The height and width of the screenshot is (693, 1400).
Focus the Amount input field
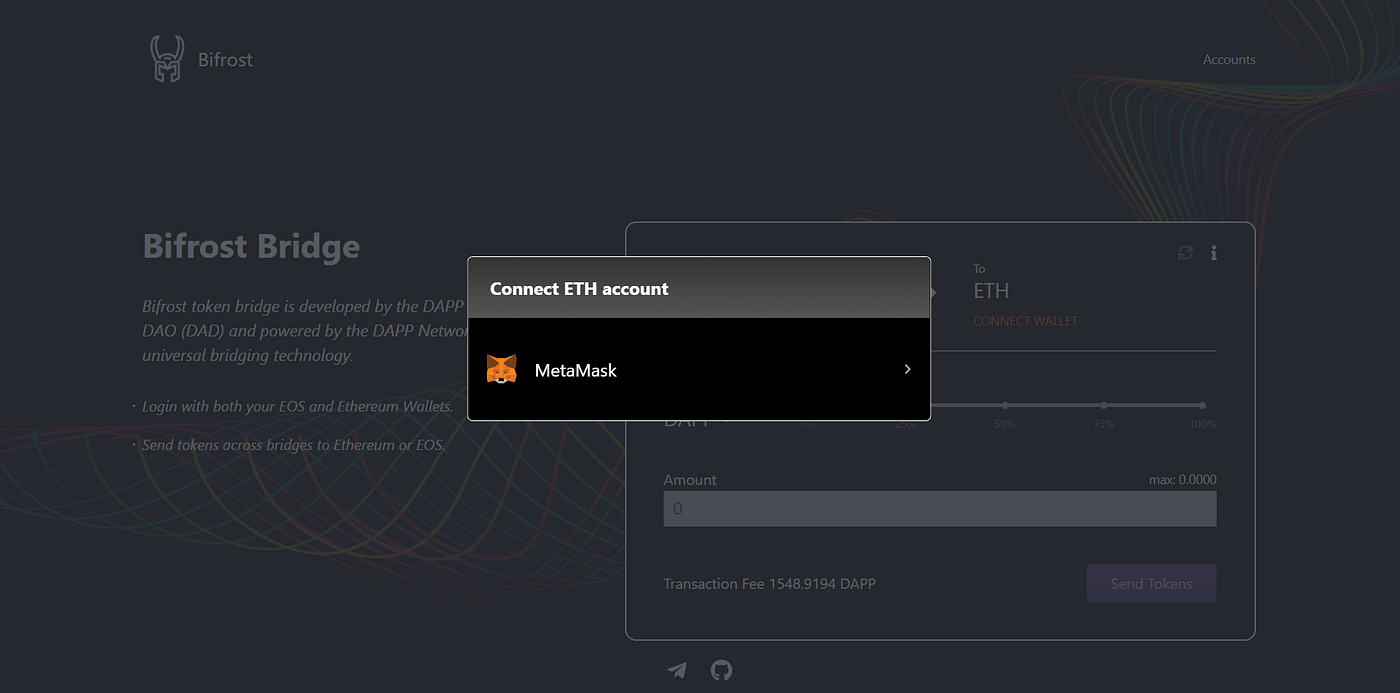click(x=940, y=508)
